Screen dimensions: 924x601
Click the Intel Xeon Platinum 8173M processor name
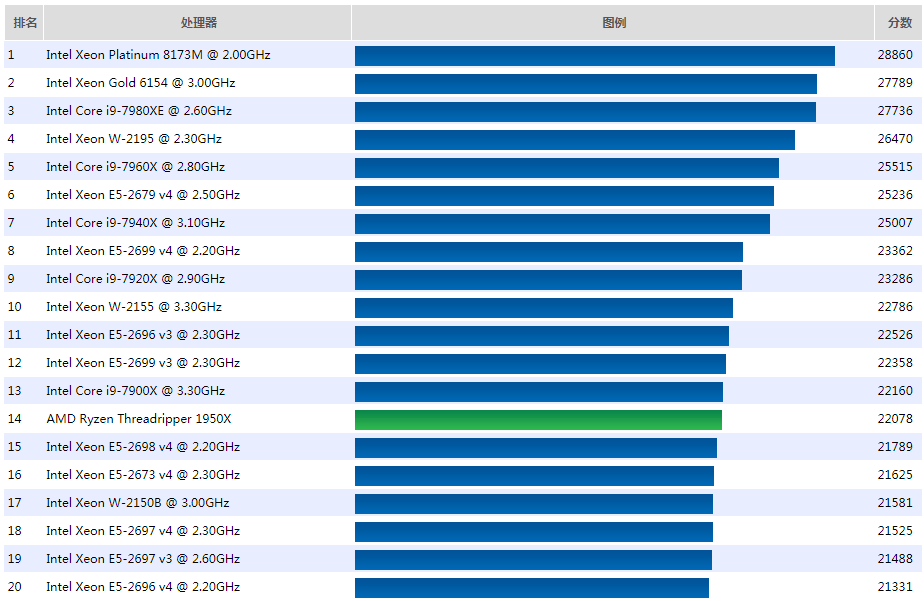[x=158, y=55]
